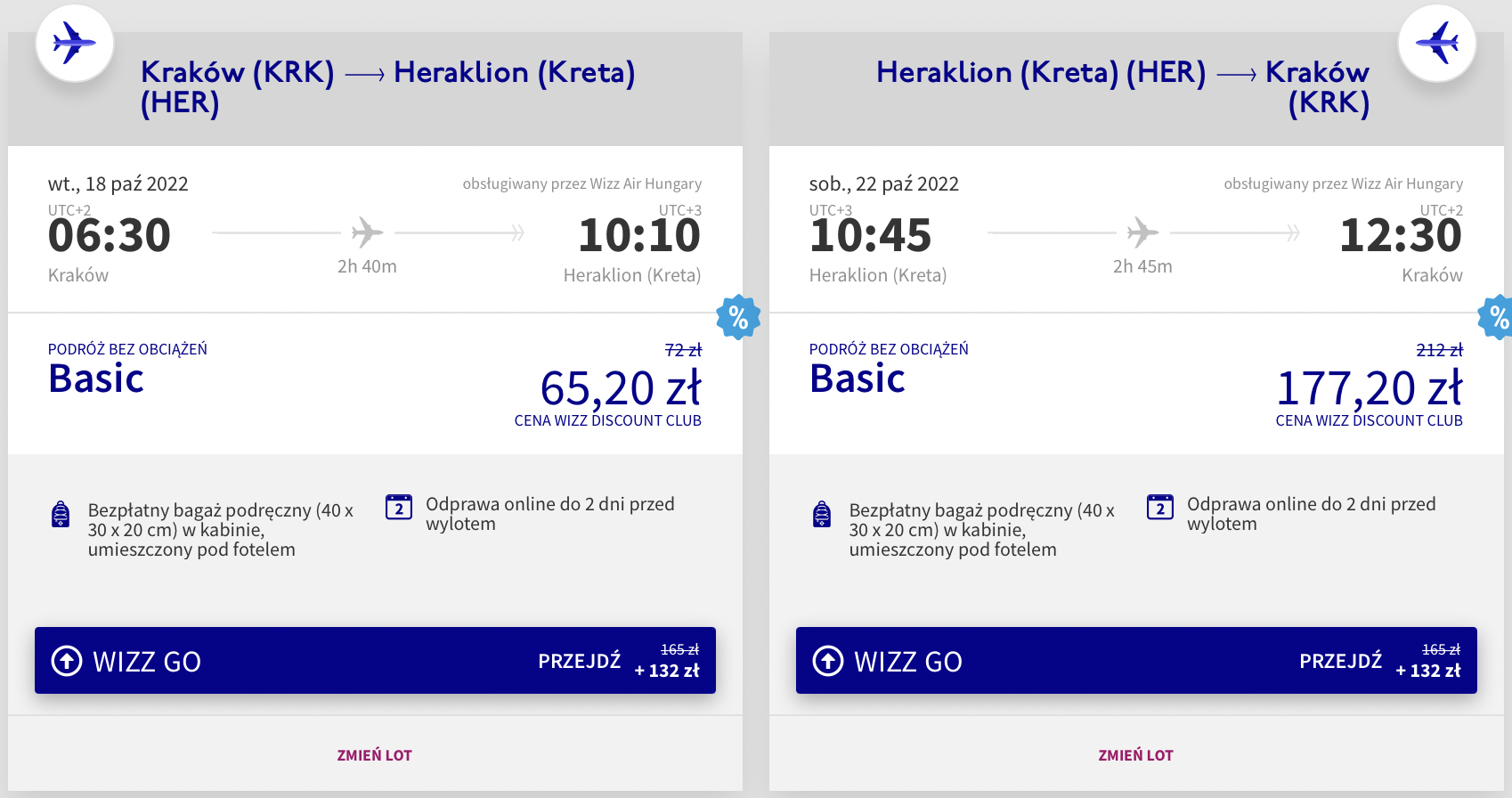The height and width of the screenshot is (798, 1512).
Task: Click the Kraków to Heraklion route header
Action: [x=387, y=86]
